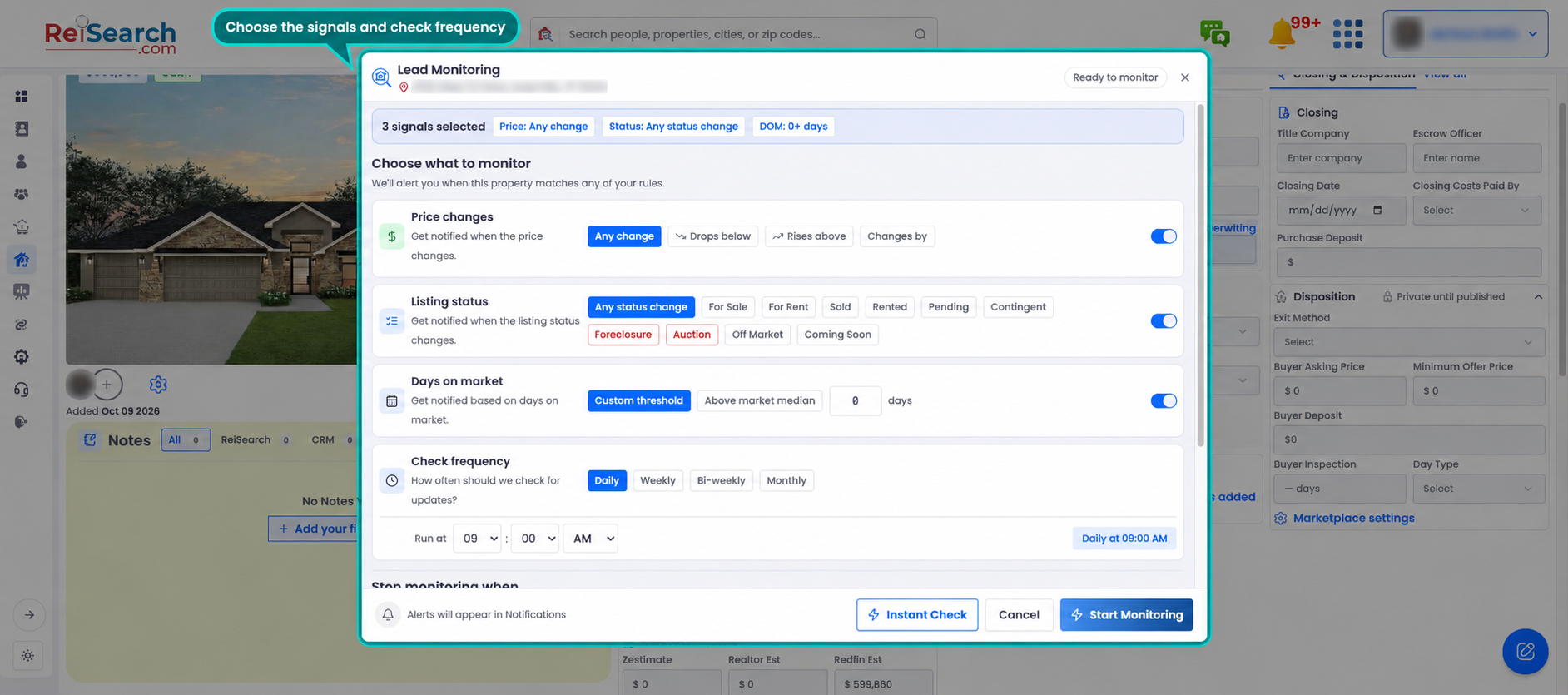Click the ReiSearch.com logo
The width and height of the screenshot is (1568, 695).
point(110,37)
